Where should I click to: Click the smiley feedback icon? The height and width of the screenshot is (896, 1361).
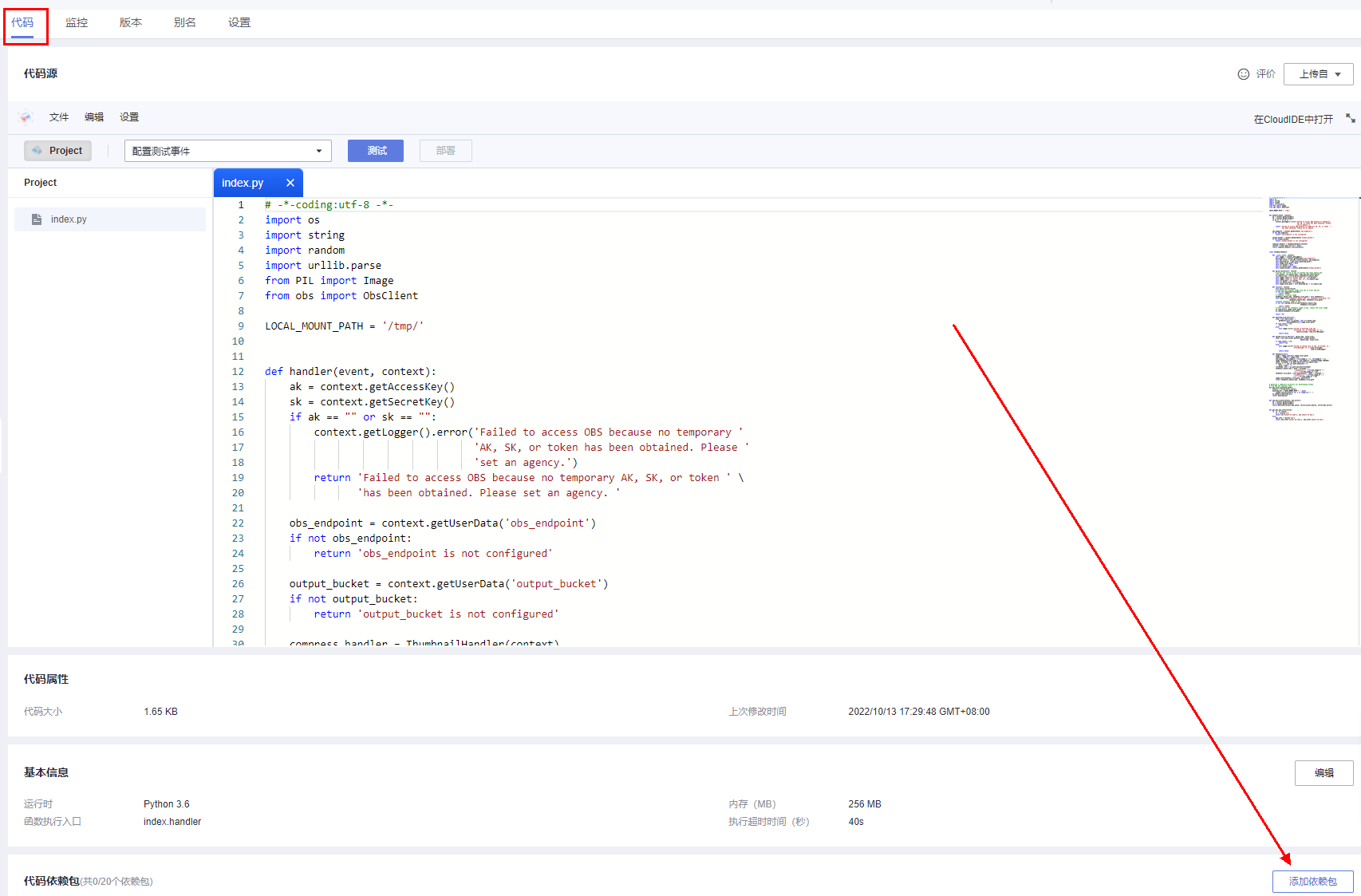click(1243, 74)
